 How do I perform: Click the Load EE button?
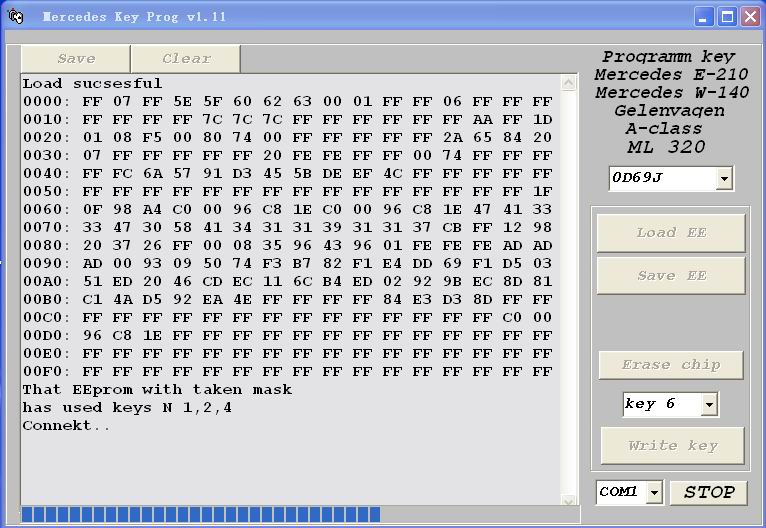tap(671, 232)
